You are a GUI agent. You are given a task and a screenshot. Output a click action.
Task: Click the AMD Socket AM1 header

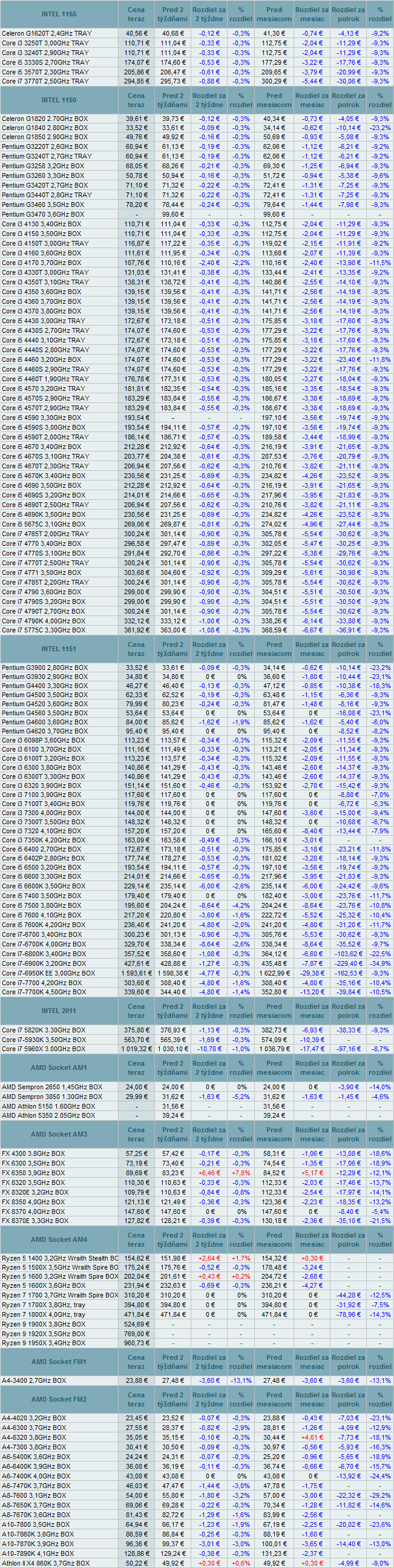(59, 1068)
